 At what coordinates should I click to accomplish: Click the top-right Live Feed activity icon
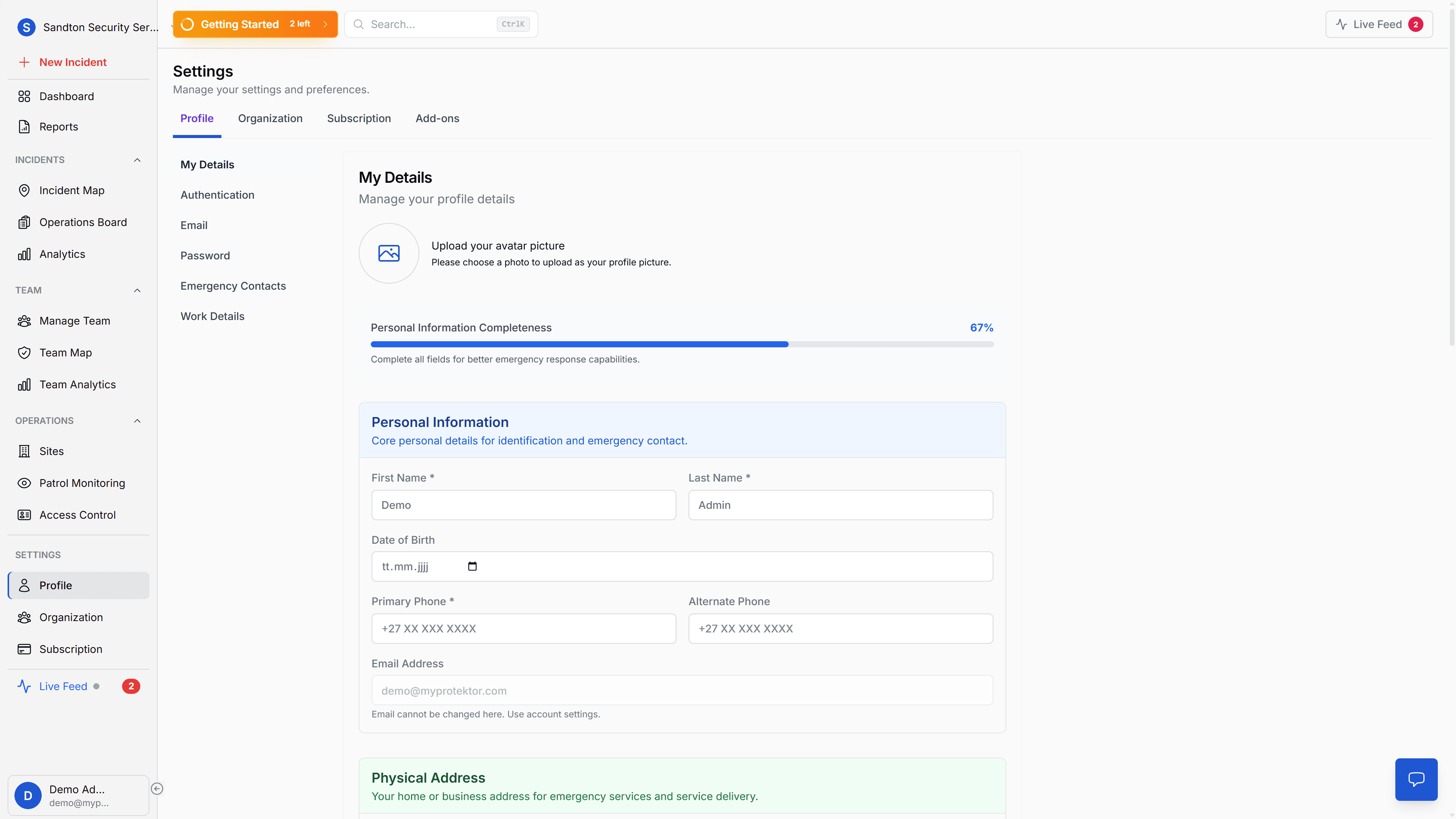coord(1341,24)
